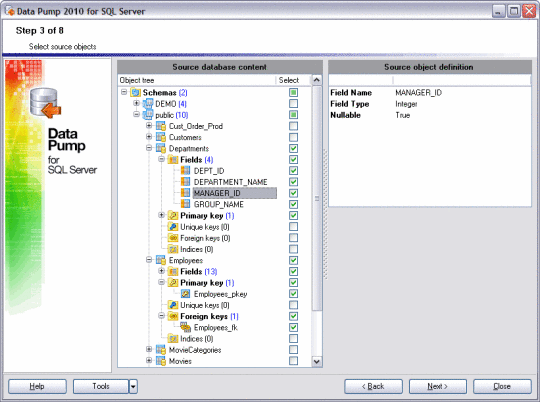Select the DEPT_ID field icon
Screen dimensions: 540x402
[x=185, y=171]
